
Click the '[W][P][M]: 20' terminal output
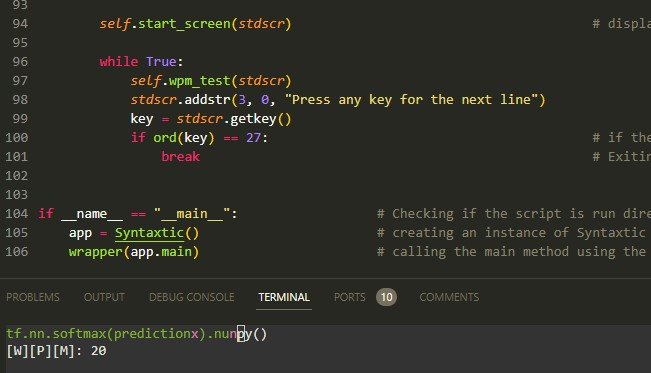[56, 351]
